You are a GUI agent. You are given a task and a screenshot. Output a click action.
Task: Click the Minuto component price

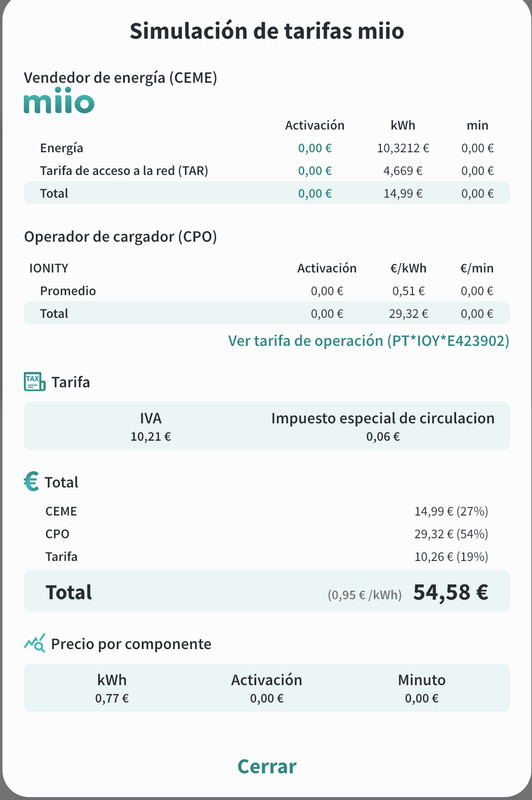point(422,698)
